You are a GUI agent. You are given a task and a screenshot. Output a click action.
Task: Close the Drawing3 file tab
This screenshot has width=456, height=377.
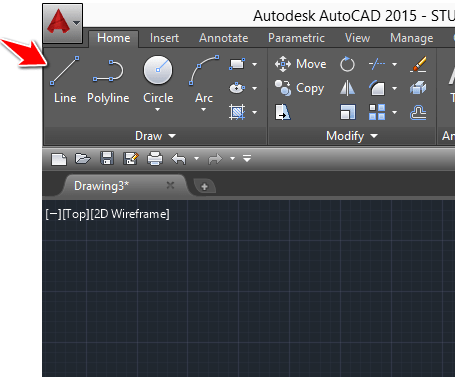[170, 185]
